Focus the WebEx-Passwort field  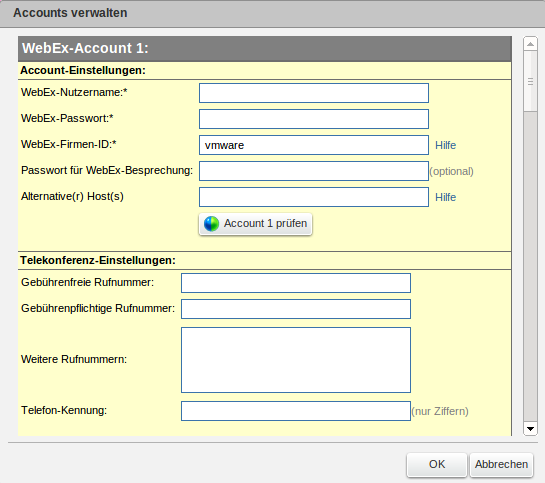314,119
